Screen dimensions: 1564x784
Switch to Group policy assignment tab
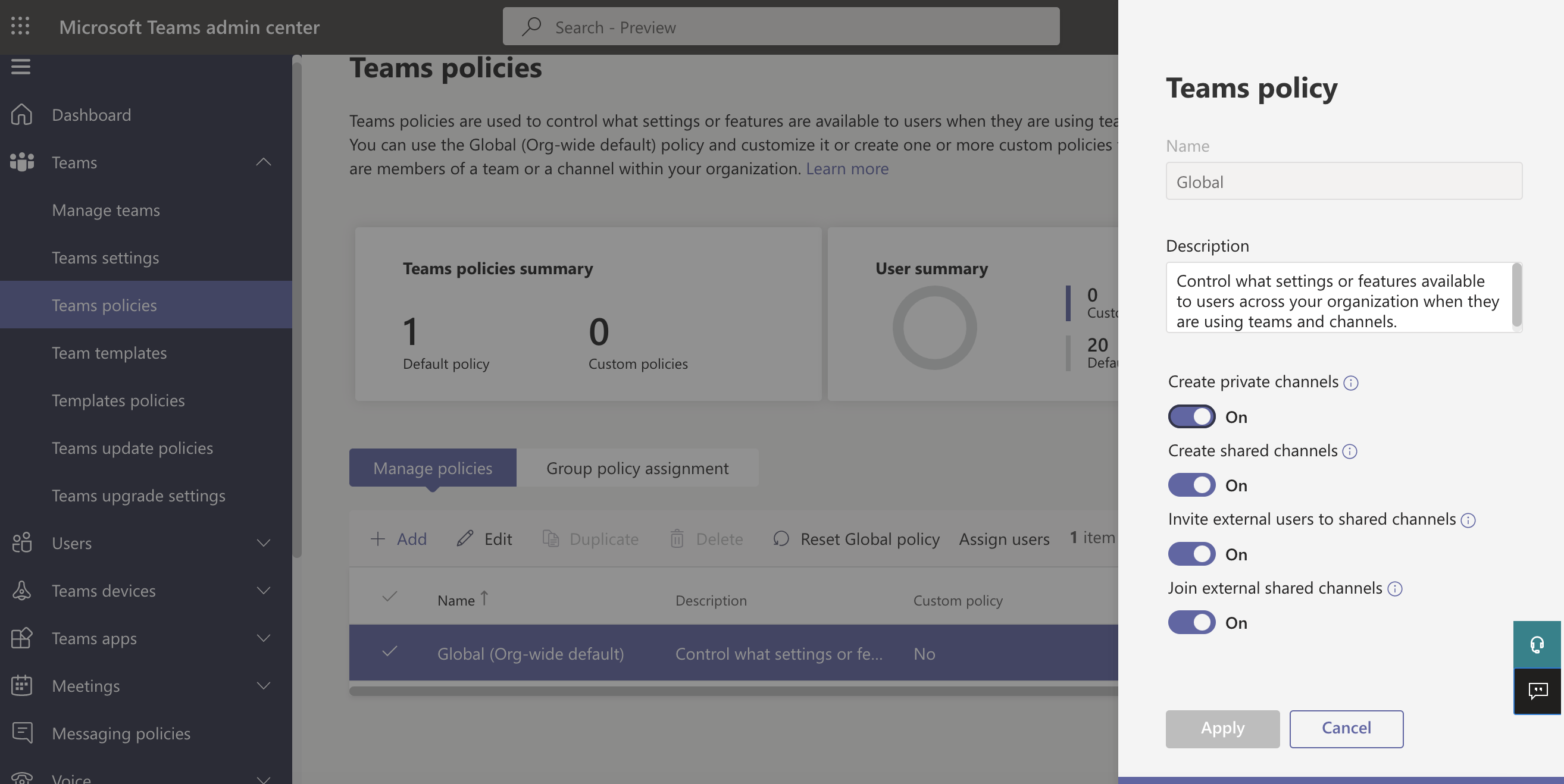637,467
